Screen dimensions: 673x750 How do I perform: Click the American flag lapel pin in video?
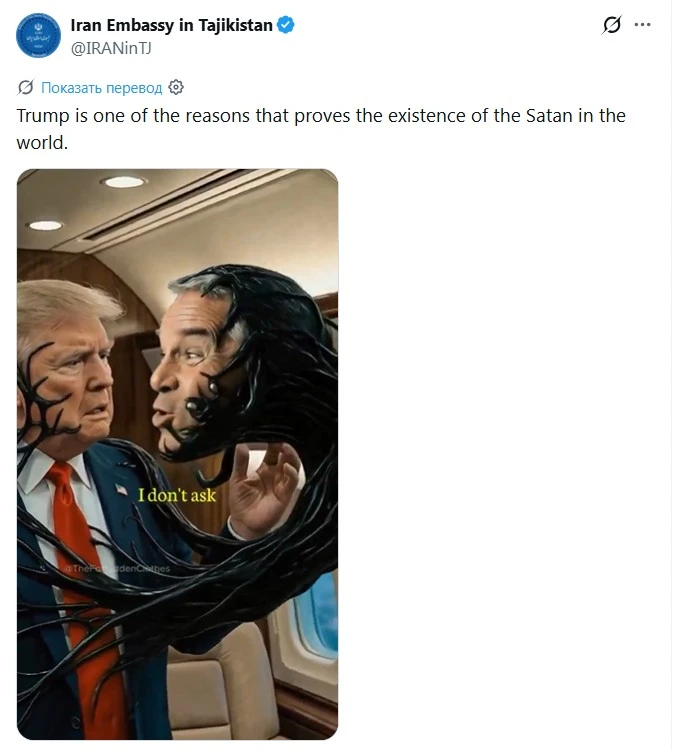pyautogui.click(x=121, y=489)
